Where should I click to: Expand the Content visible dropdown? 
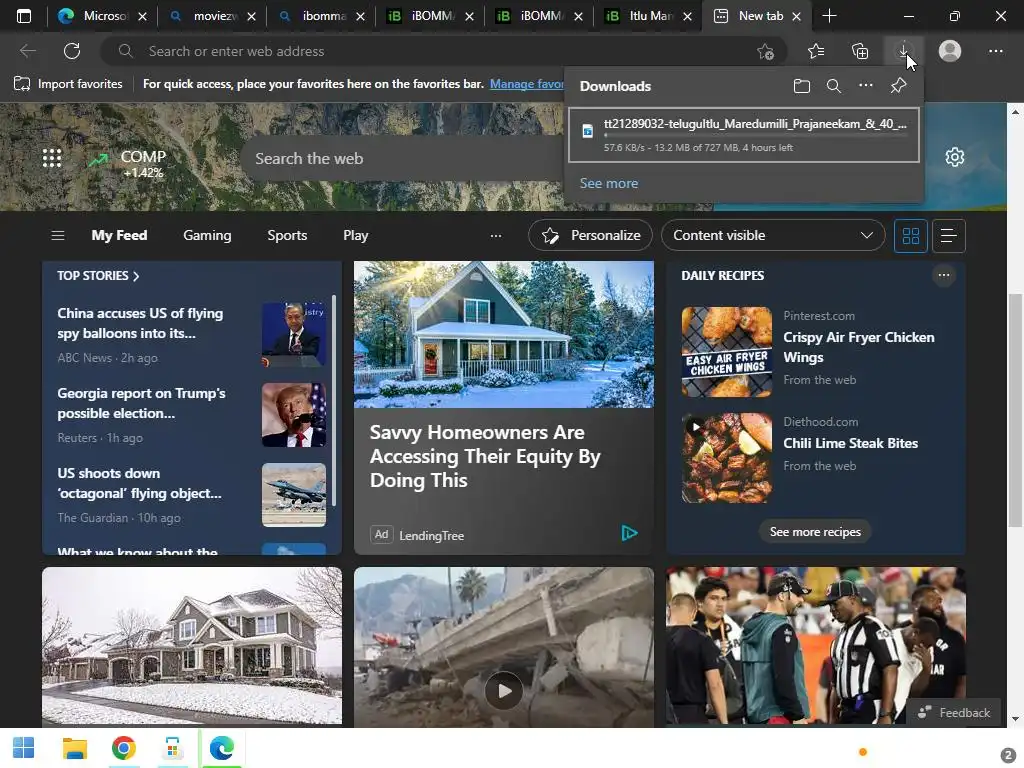[773, 235]
